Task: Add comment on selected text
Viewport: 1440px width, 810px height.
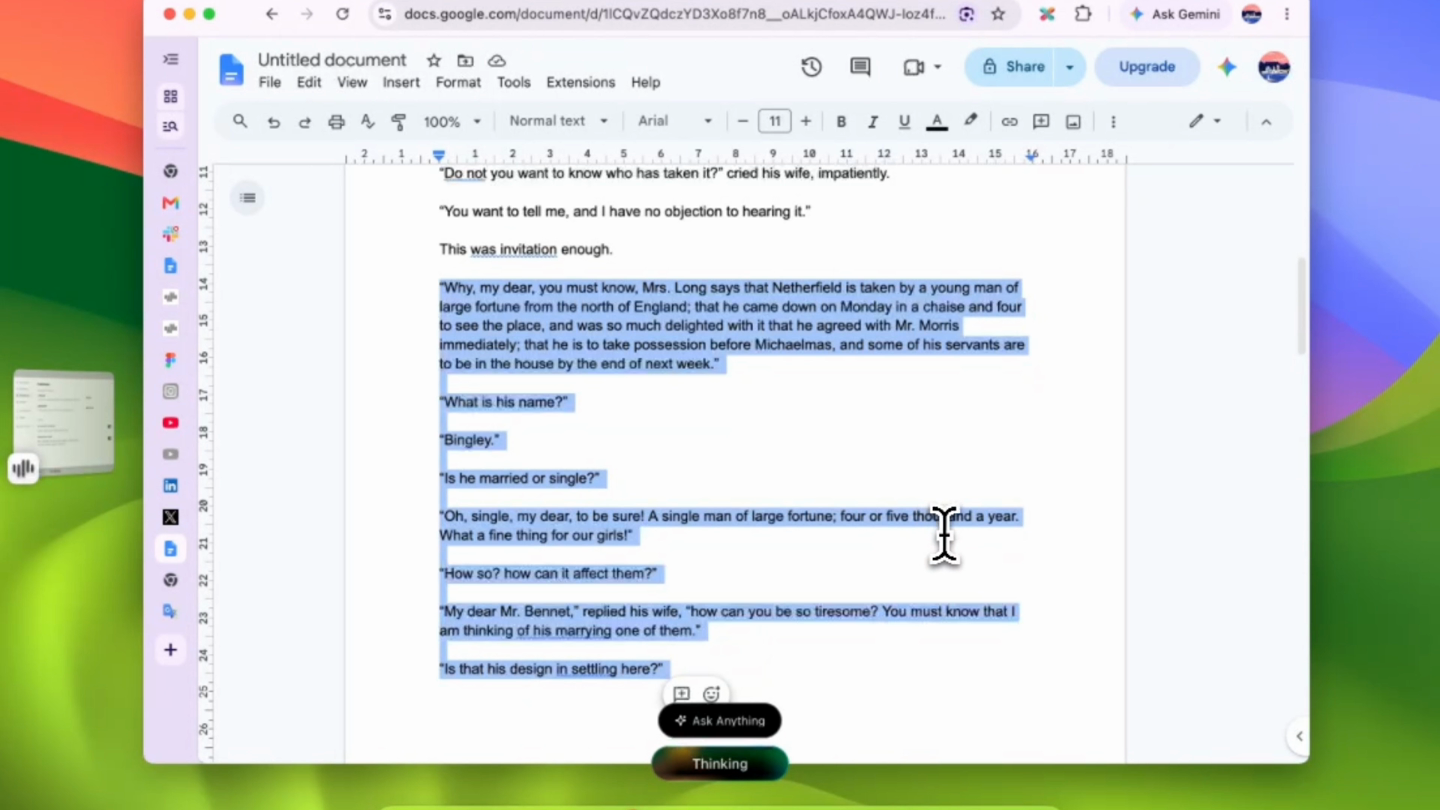Action: click(682, 694)
